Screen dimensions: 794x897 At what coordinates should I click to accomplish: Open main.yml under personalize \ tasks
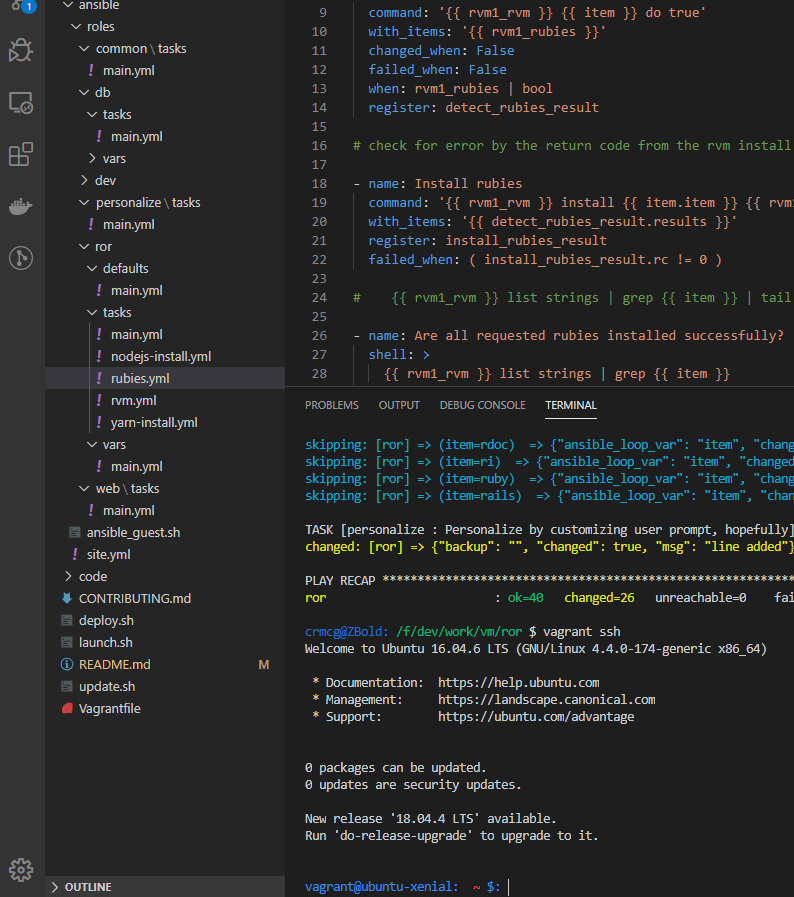tap(129, 224)
